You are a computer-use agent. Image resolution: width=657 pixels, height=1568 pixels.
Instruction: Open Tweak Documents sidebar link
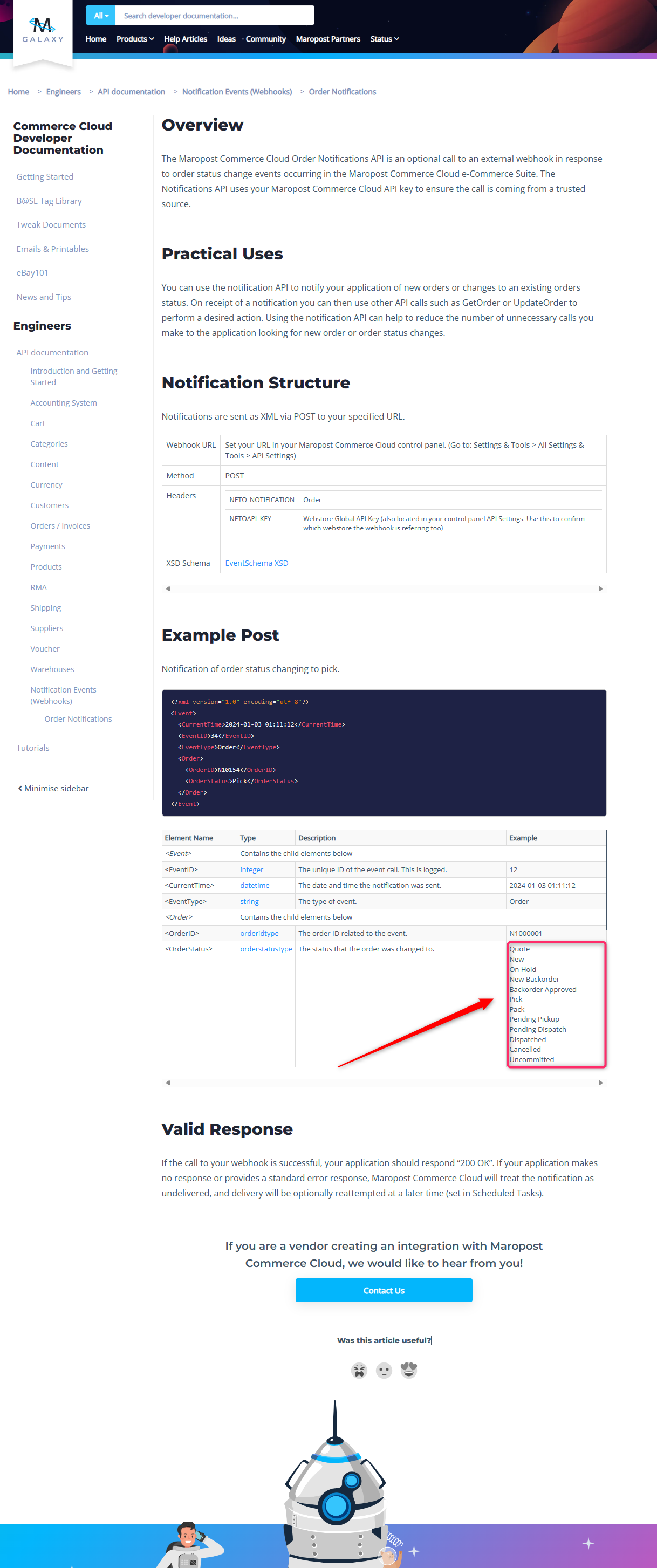point(51,224)
